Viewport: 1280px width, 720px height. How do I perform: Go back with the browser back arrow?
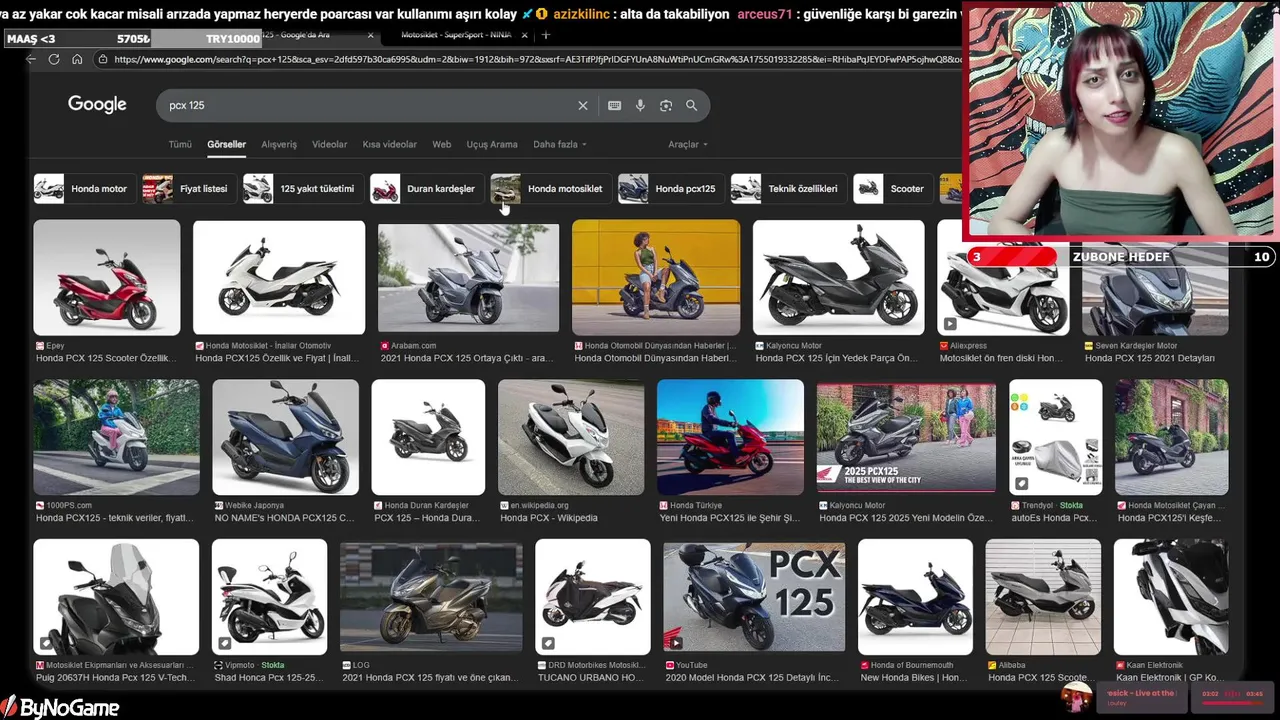click(30, 59)
